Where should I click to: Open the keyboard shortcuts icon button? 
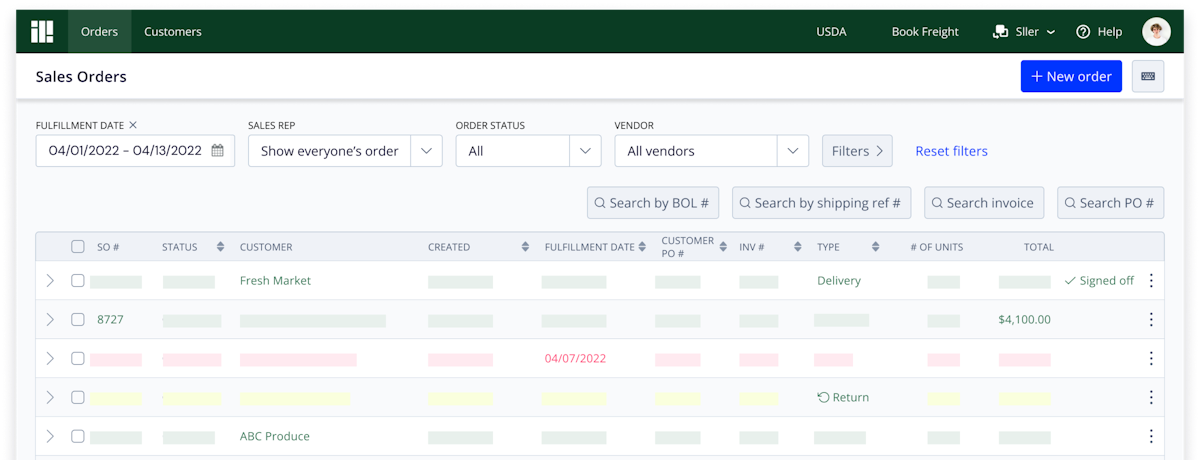point(1148,77)
